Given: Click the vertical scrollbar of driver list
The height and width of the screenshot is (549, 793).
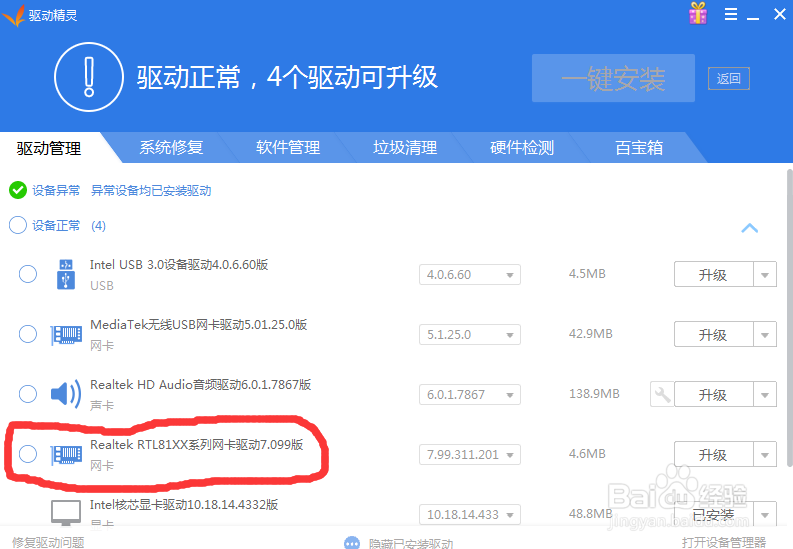Looking at the screenshot, I should tap(789, 318).
